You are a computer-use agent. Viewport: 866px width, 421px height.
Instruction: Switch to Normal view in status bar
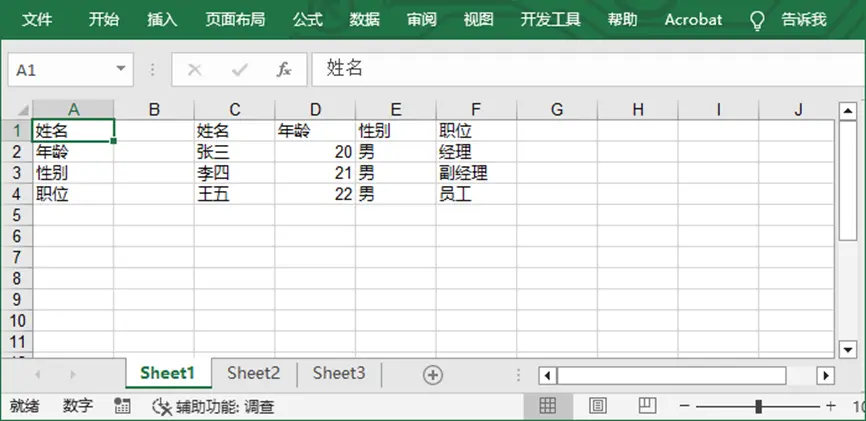click(x=548, y=406)
